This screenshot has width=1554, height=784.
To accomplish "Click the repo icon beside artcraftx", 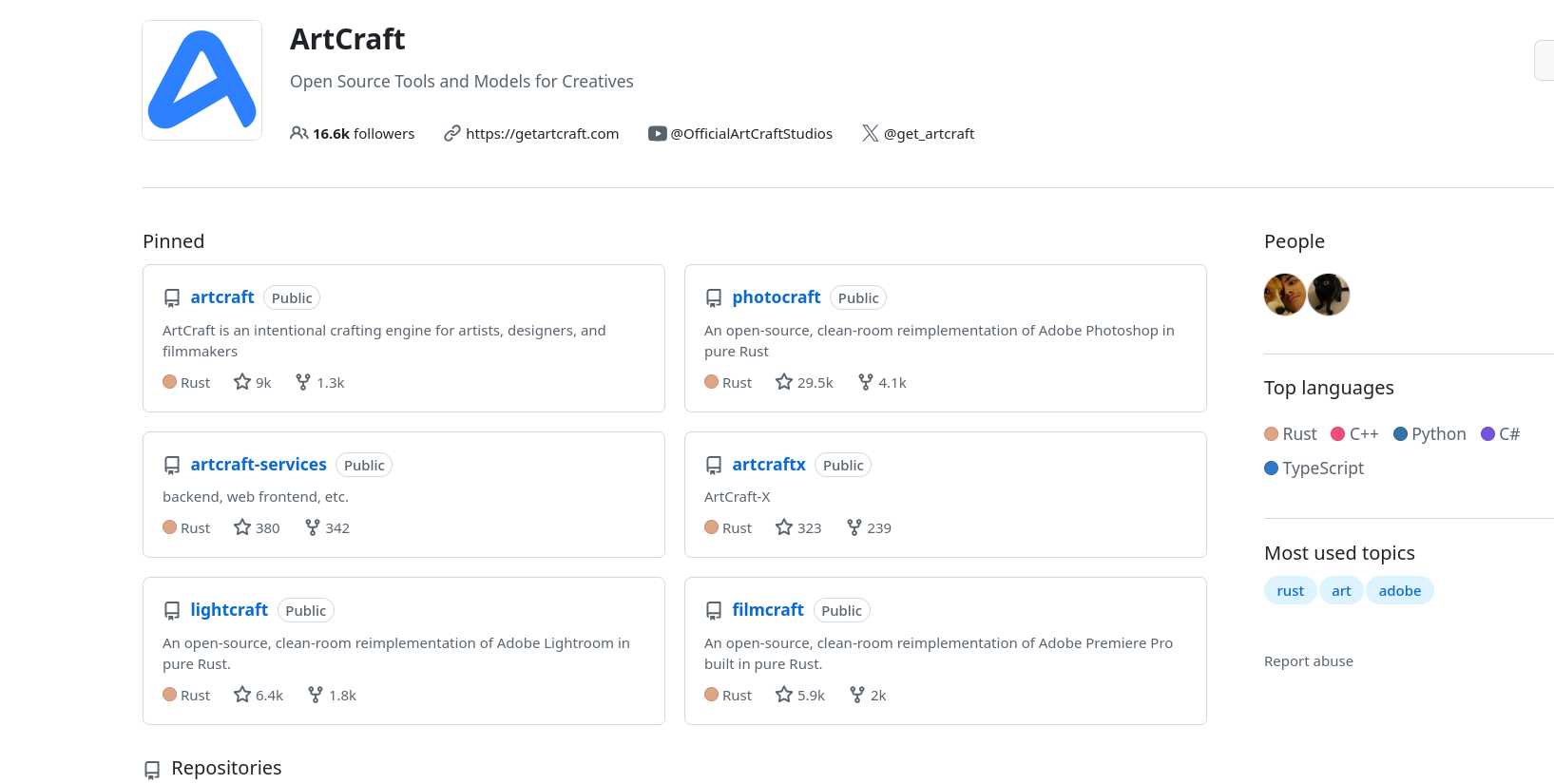I will click(x=714, y=466).
